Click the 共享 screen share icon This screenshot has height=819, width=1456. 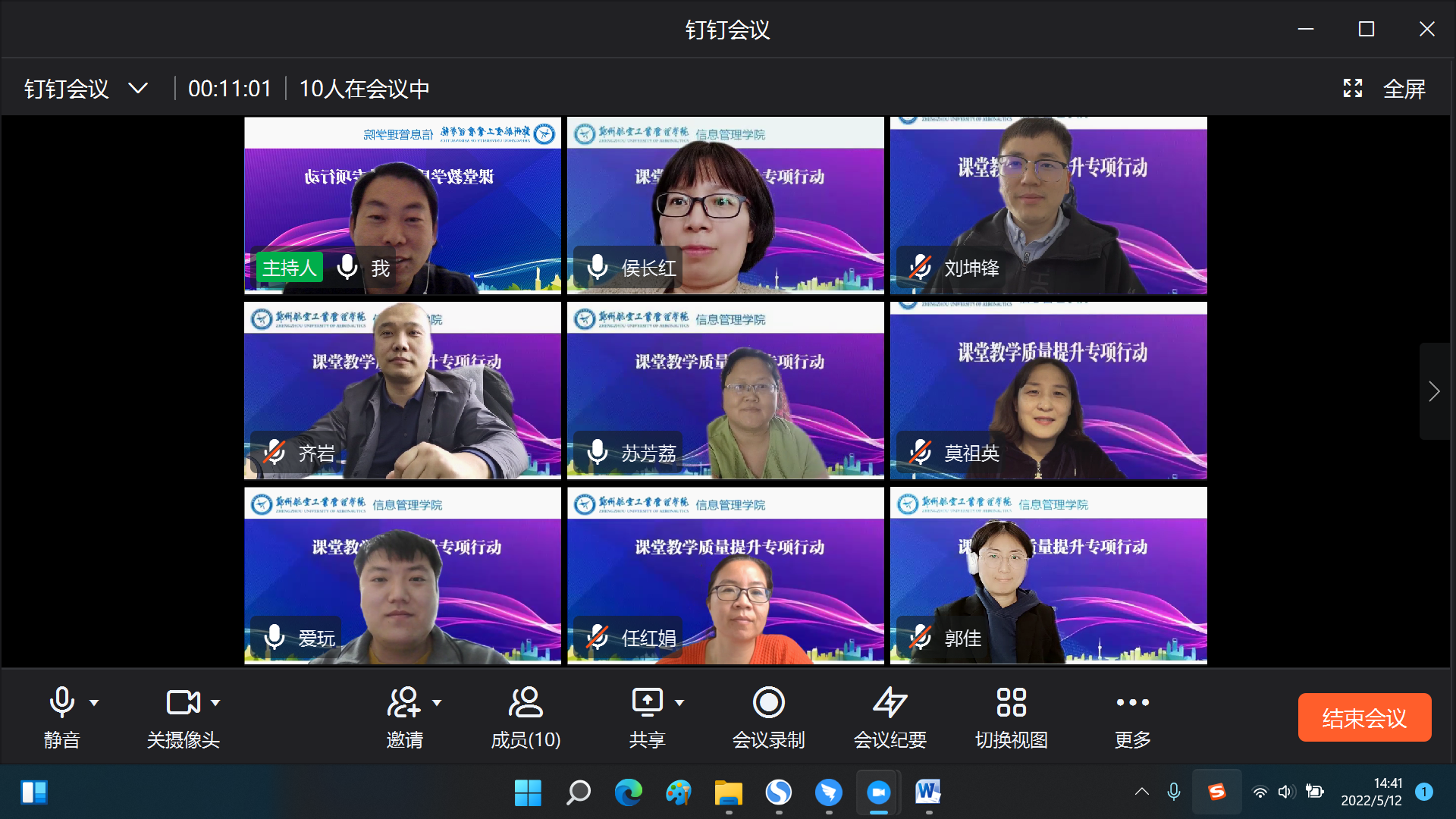pyautogui.click(x=647, y=702)
